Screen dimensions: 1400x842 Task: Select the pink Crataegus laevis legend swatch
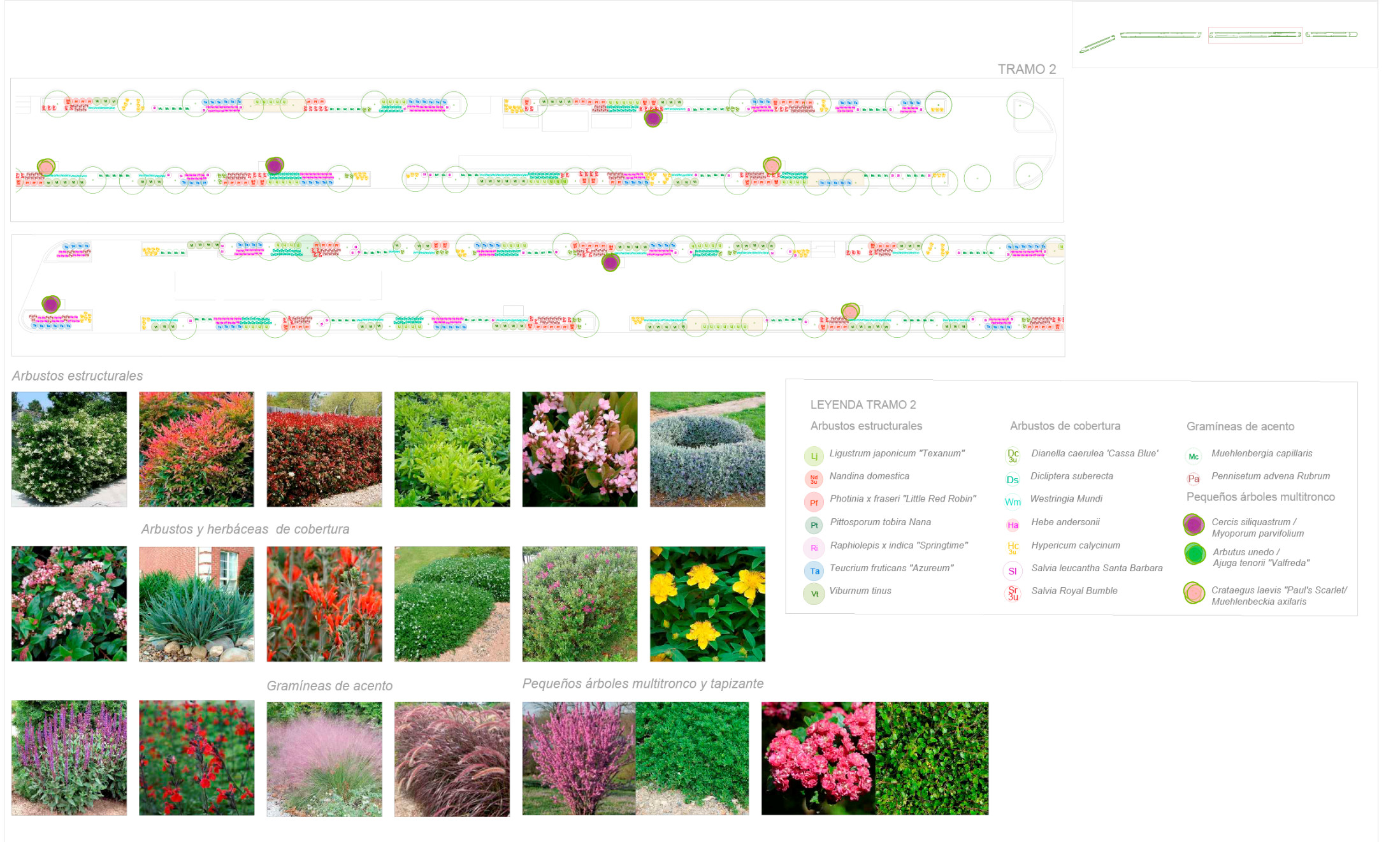tap(1194, 593)
